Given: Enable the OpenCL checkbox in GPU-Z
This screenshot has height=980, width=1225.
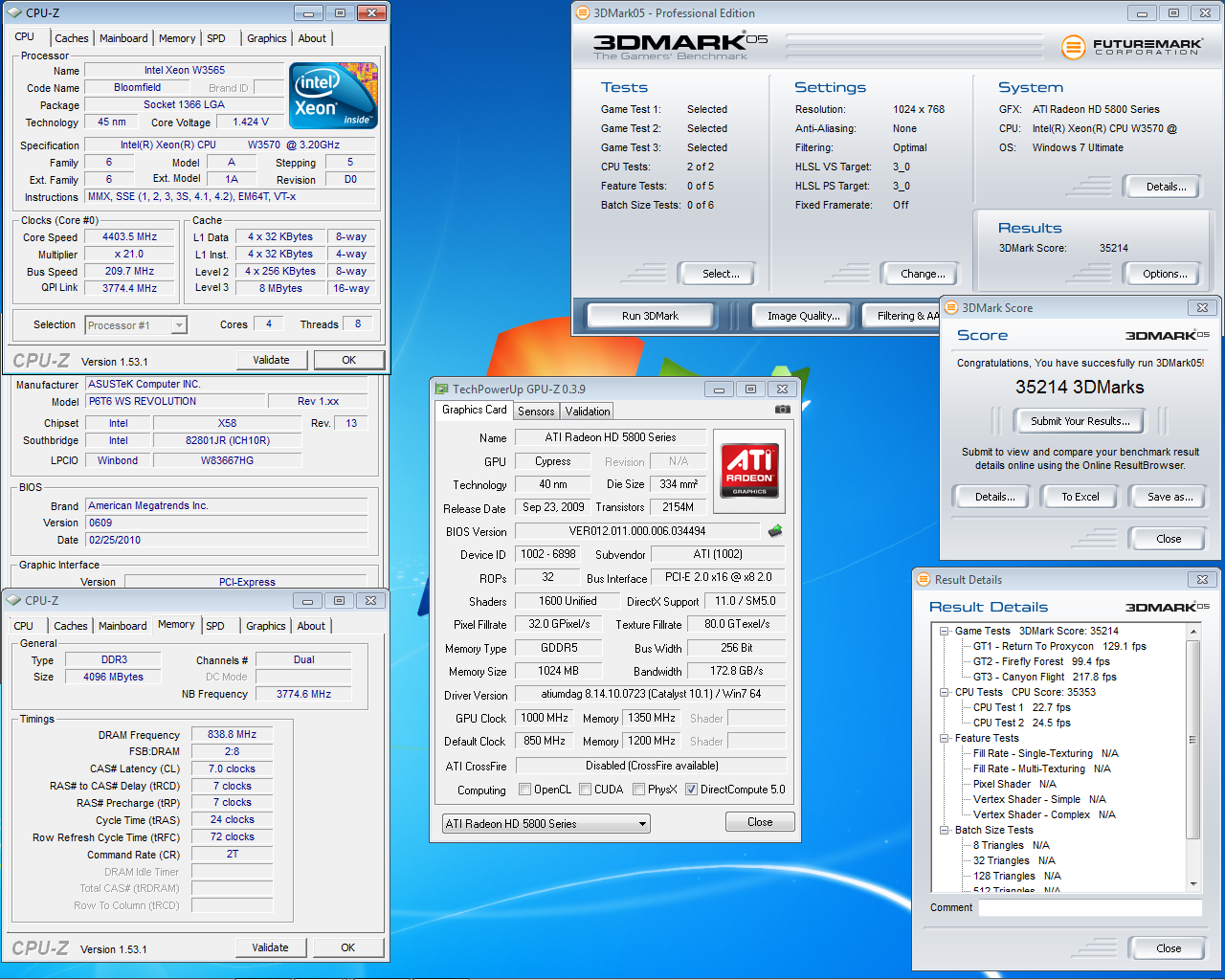Looking at the screenshot, I should click(524, 790).
